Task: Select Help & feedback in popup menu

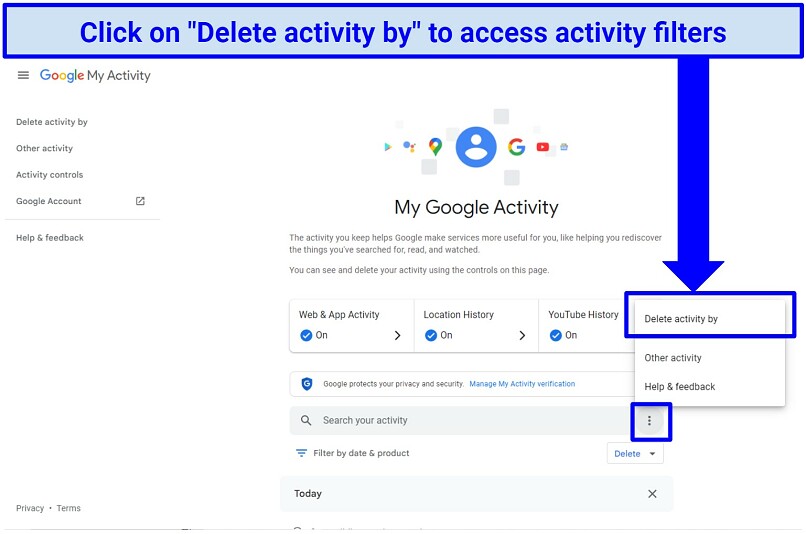Action: click(710, 386)
